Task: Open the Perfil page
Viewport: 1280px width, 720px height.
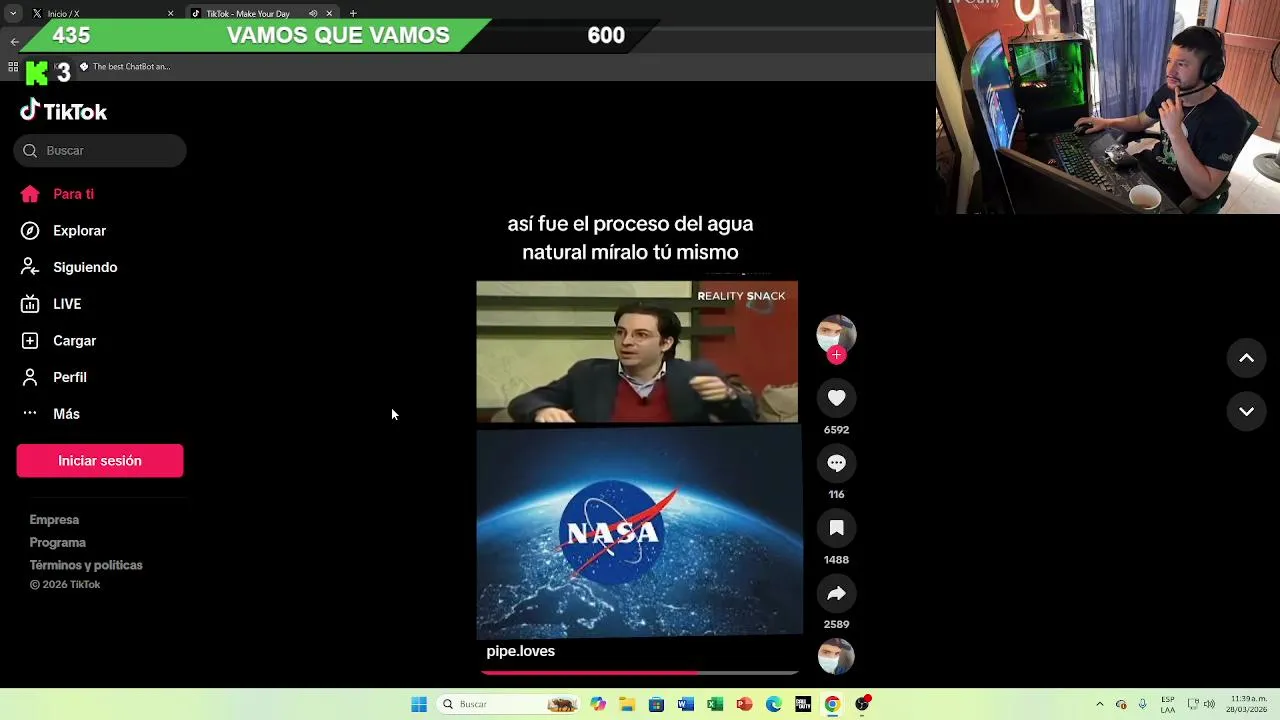Action: 54,377
